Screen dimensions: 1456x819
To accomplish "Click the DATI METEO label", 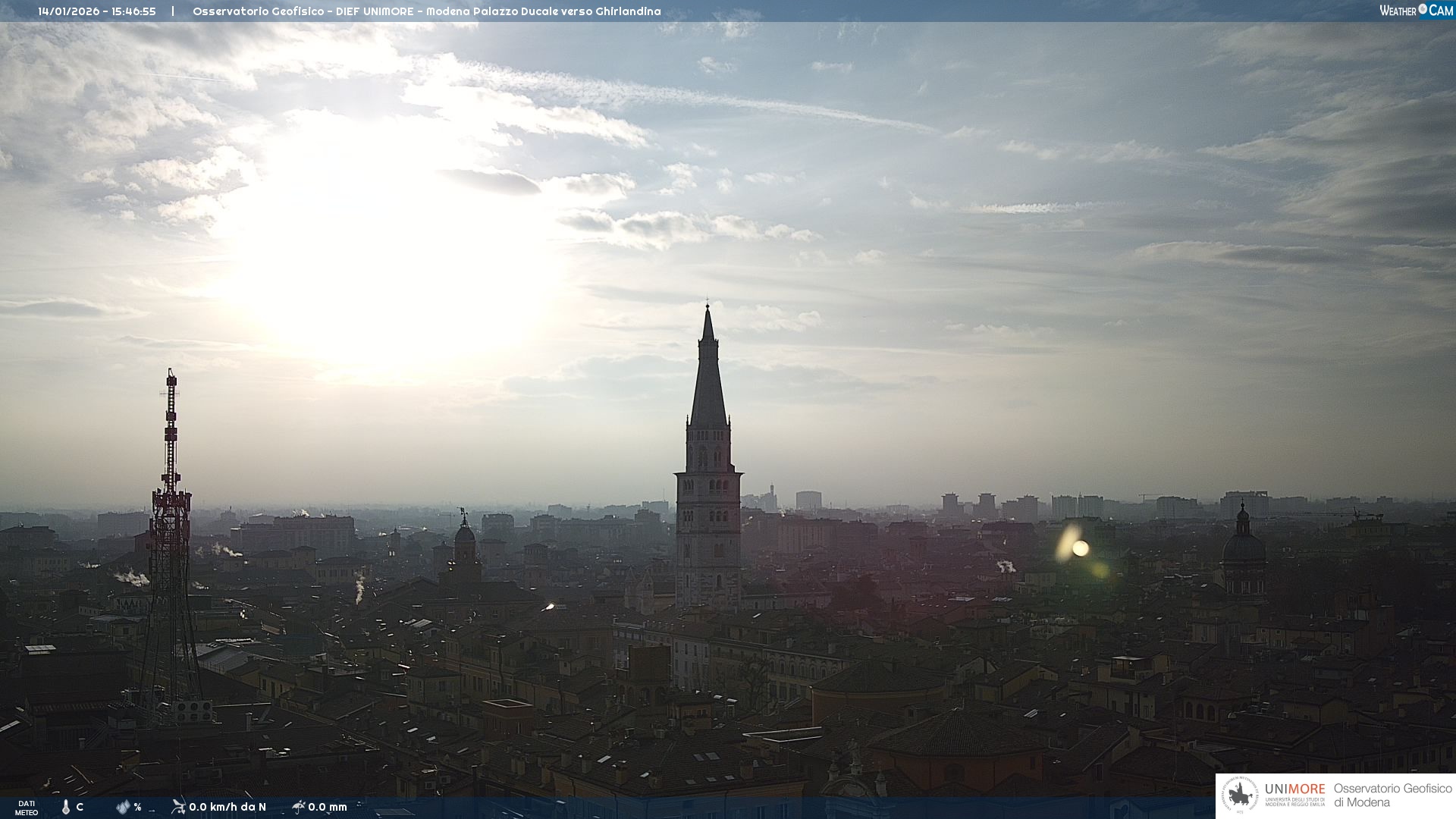I will (27, 808).
